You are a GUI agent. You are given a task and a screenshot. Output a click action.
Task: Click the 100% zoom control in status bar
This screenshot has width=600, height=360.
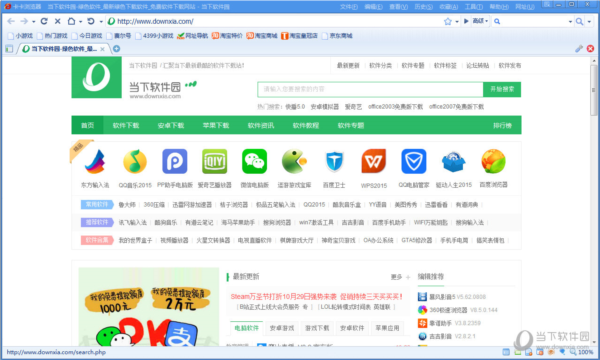pos(585,352)
